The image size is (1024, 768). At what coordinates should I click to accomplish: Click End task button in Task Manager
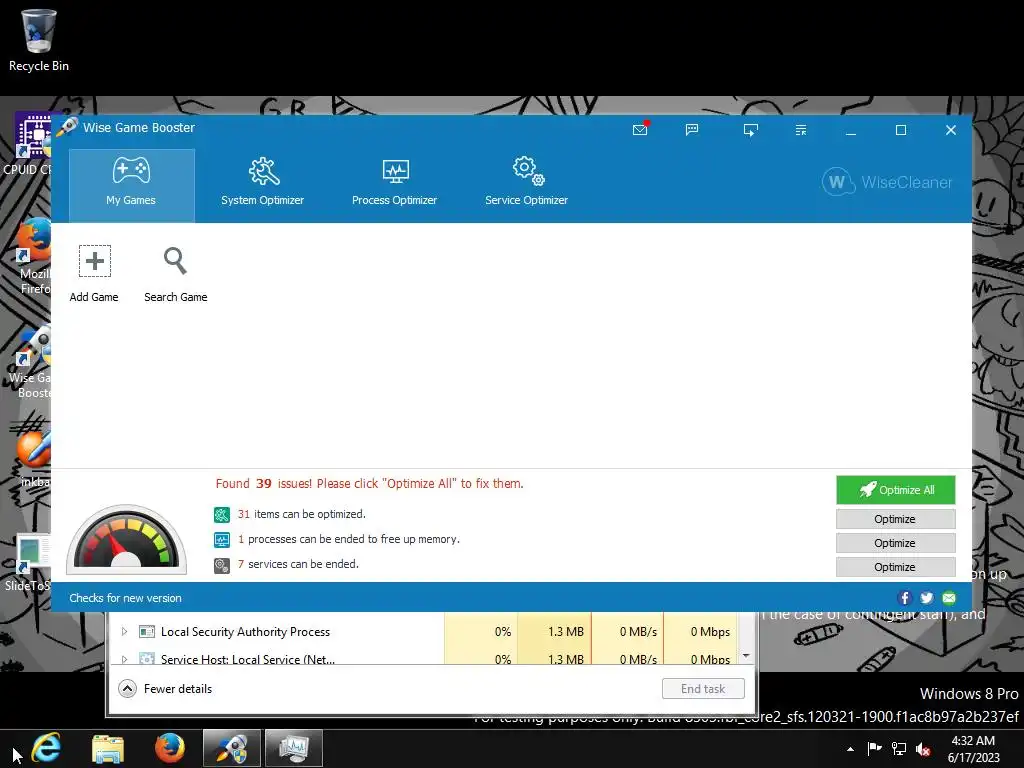[703, 689]
